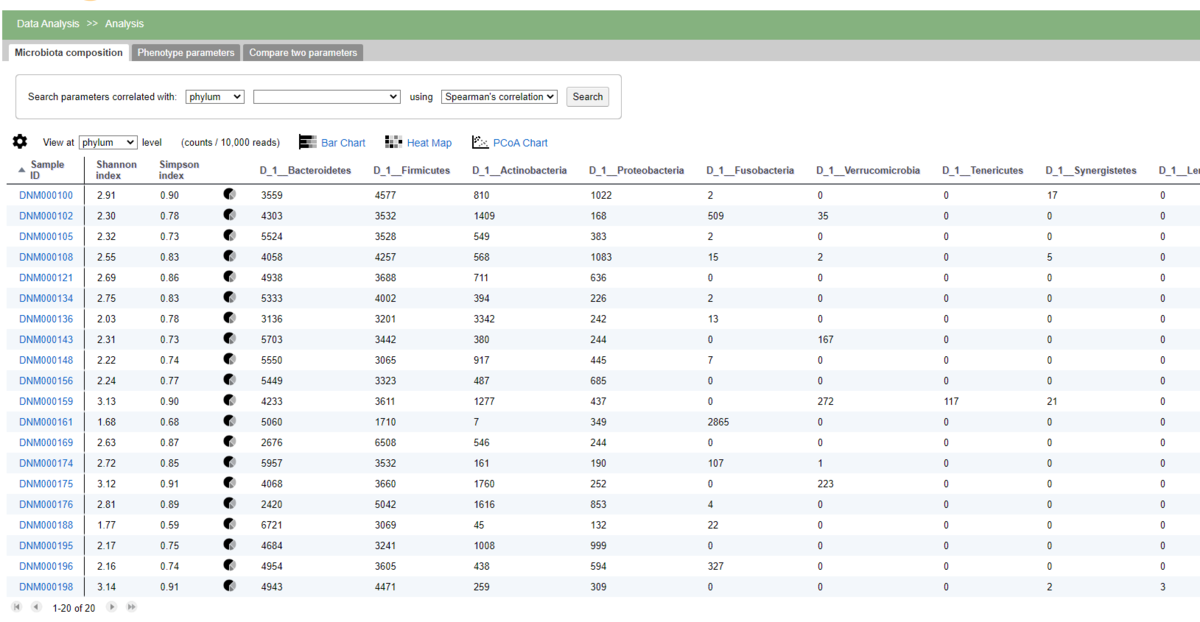Sort by the D_1__Verrucomicrobia column header

[868, 171]
